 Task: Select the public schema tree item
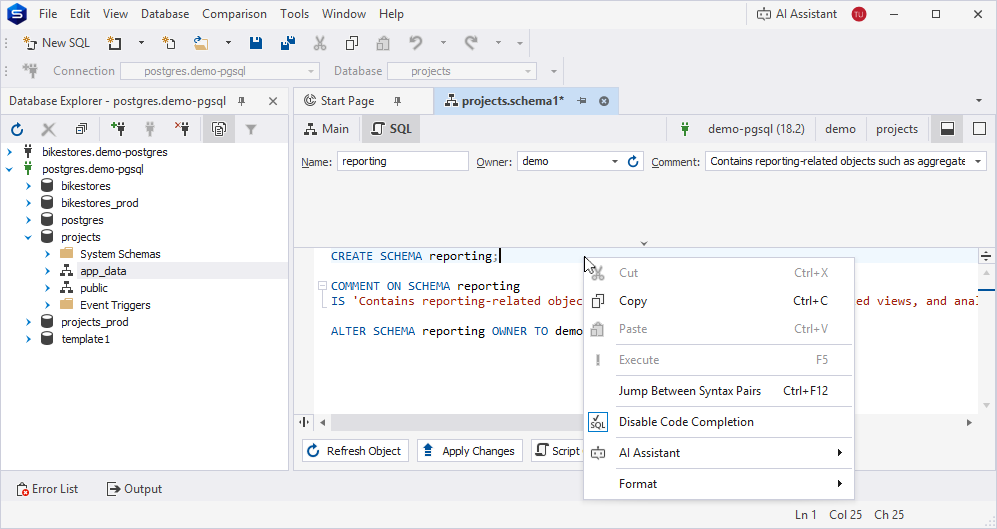click(x=94, y=288)
